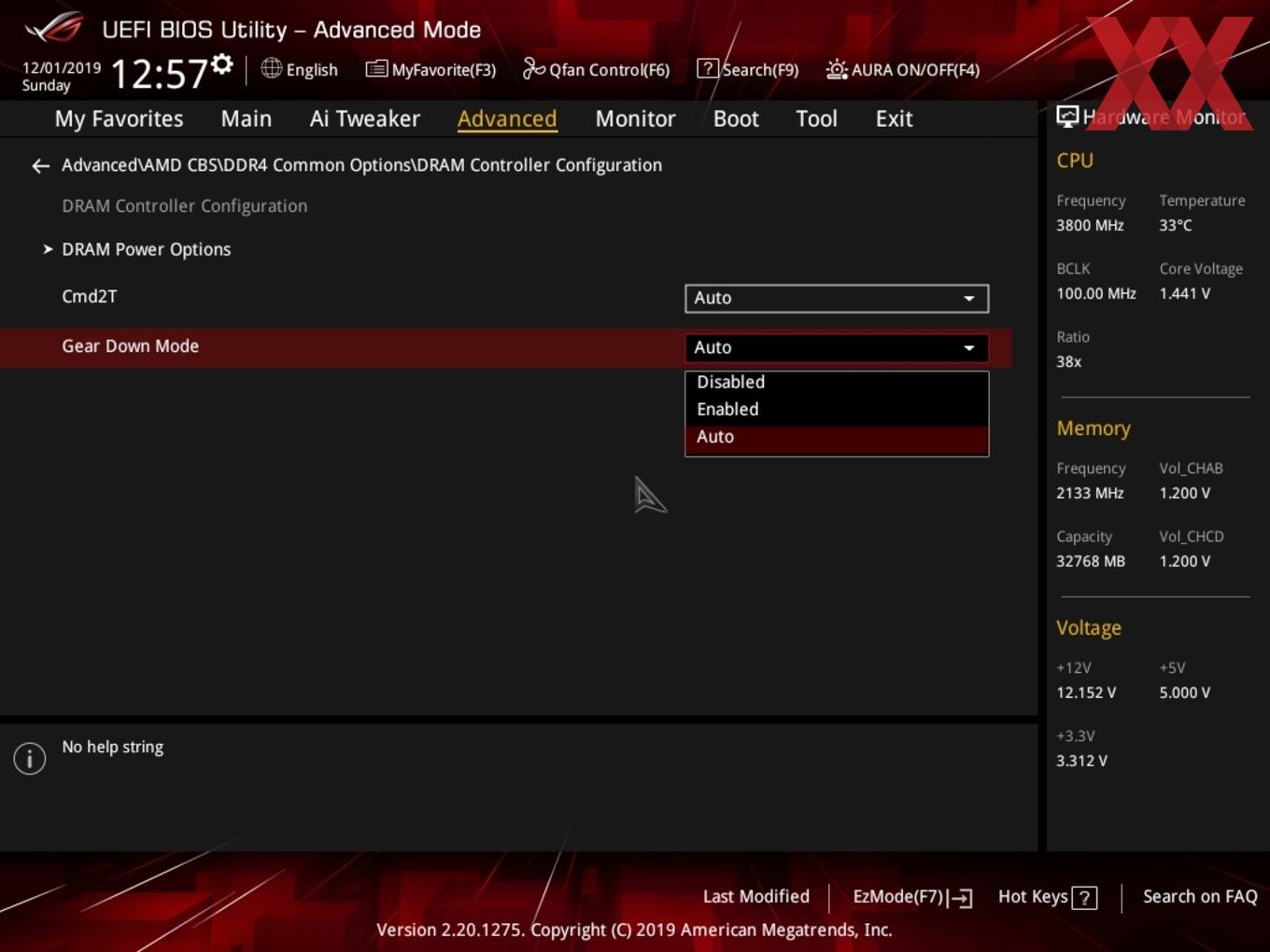Click BCLK value 100.00 MHz

point(1096,293)
